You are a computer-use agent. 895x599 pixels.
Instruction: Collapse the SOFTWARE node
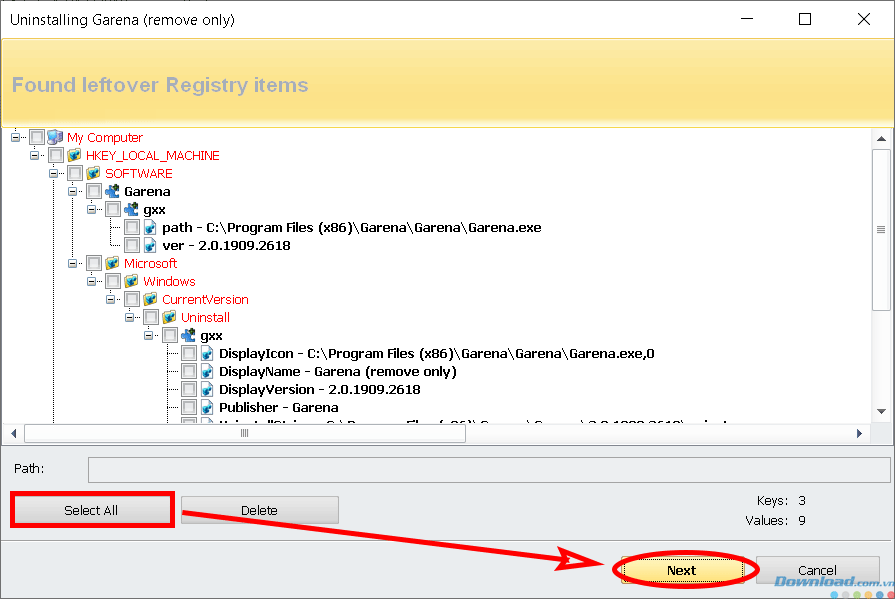pyautogui.click(x=54, y=173)
